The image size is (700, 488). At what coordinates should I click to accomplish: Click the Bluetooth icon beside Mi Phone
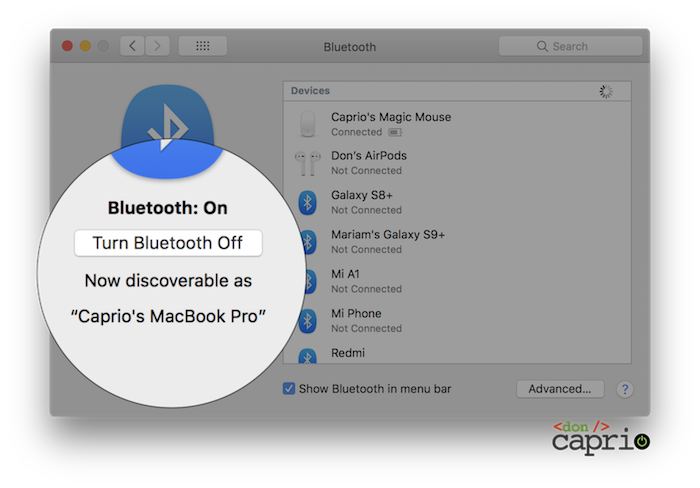308,321
